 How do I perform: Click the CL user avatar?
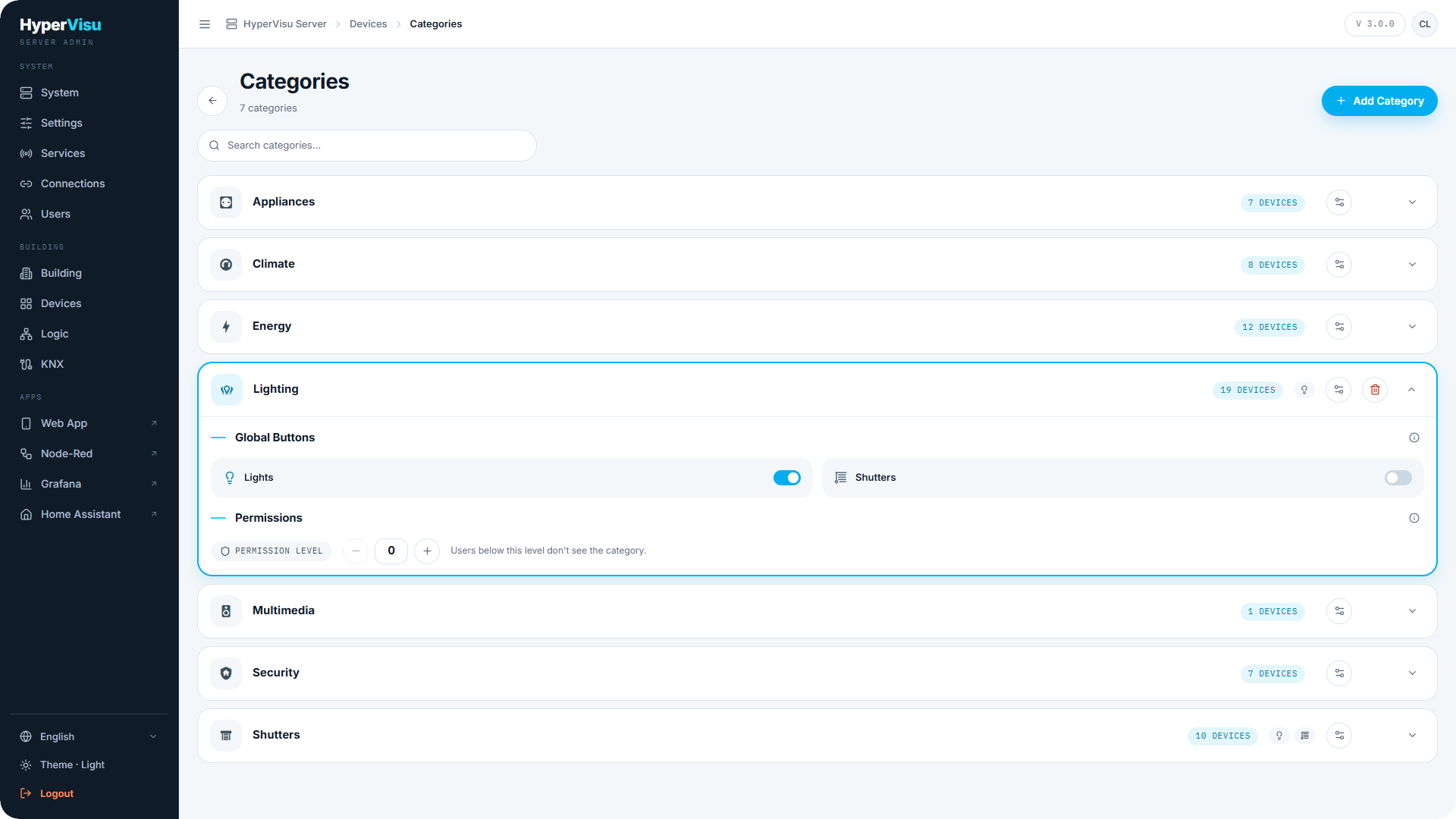click(1425, 24)
